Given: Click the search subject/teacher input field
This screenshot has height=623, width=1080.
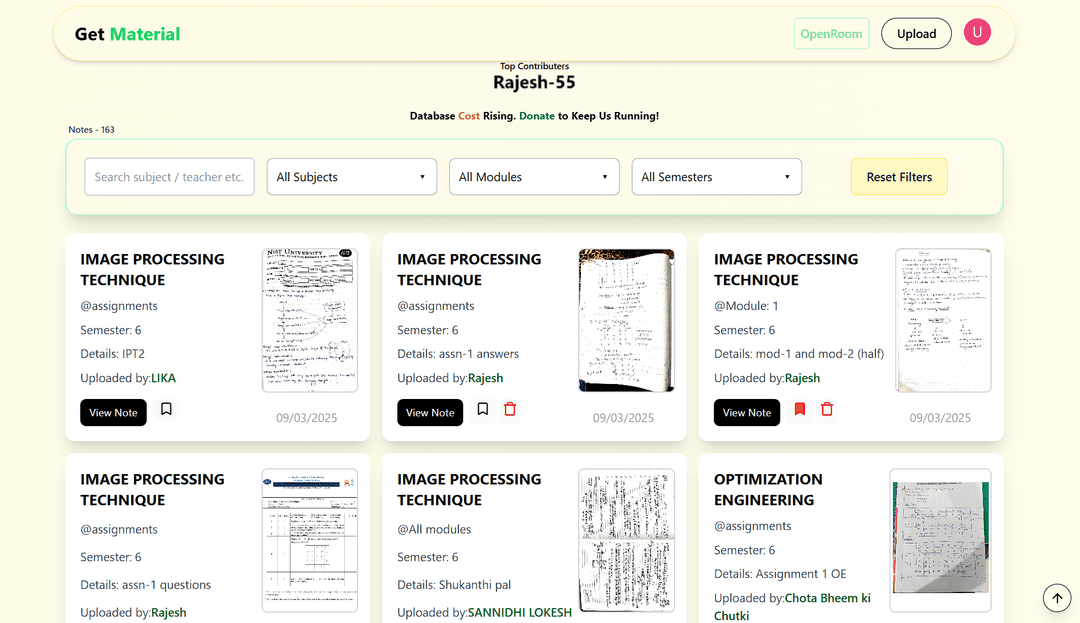Looking at the screenshot, I should (168, 176).
